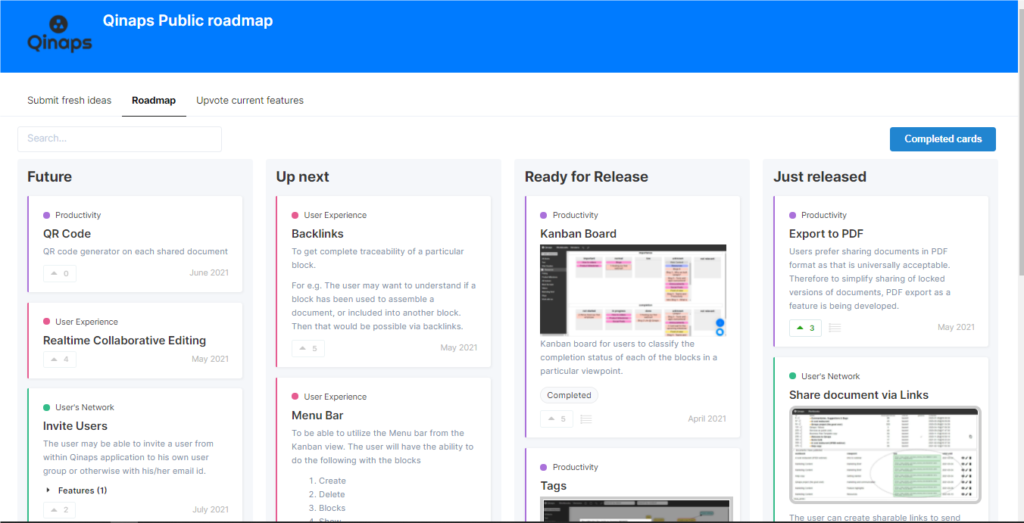This screenshot has width=1024, height=523.
Task: View the Tags card screenshot thumbnail
Action: (x=637, y=509)
